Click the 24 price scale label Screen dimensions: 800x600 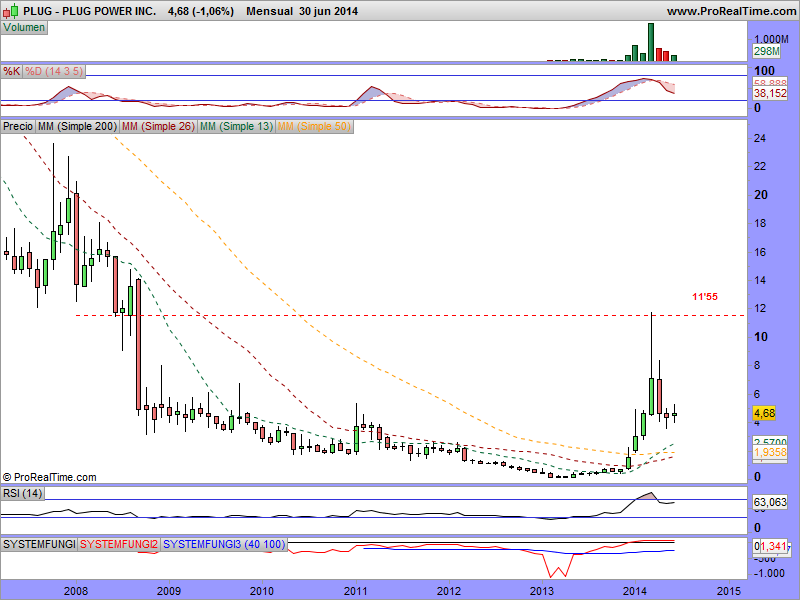click(760, 138)
